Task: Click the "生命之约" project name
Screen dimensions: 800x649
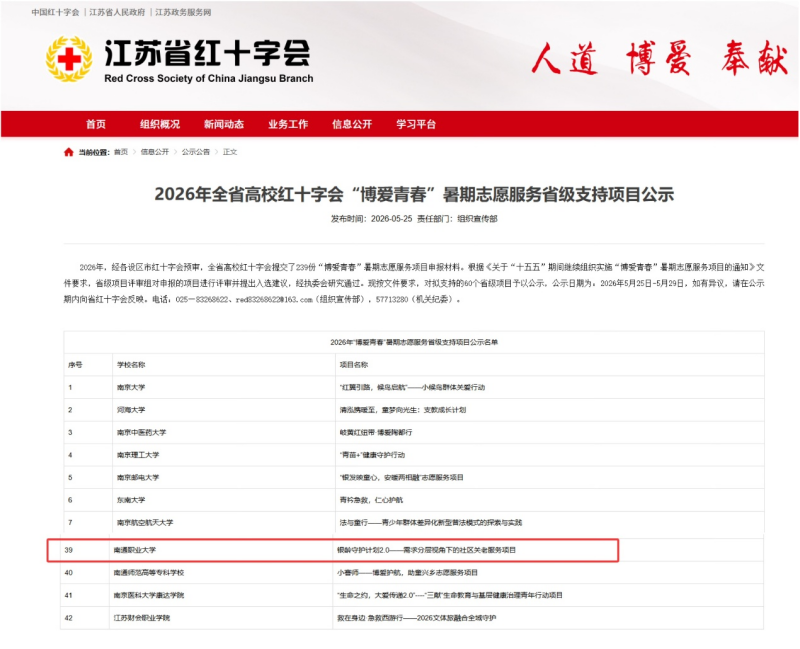Action: [449, 595]
